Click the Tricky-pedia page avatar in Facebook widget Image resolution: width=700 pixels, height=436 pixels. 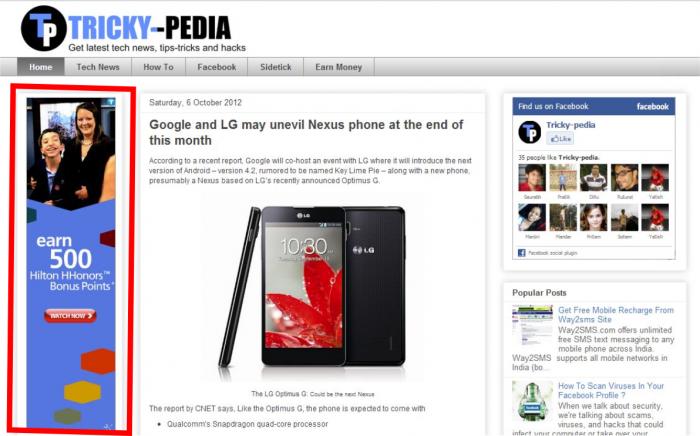pyautogui.click(x=530, y=132)
